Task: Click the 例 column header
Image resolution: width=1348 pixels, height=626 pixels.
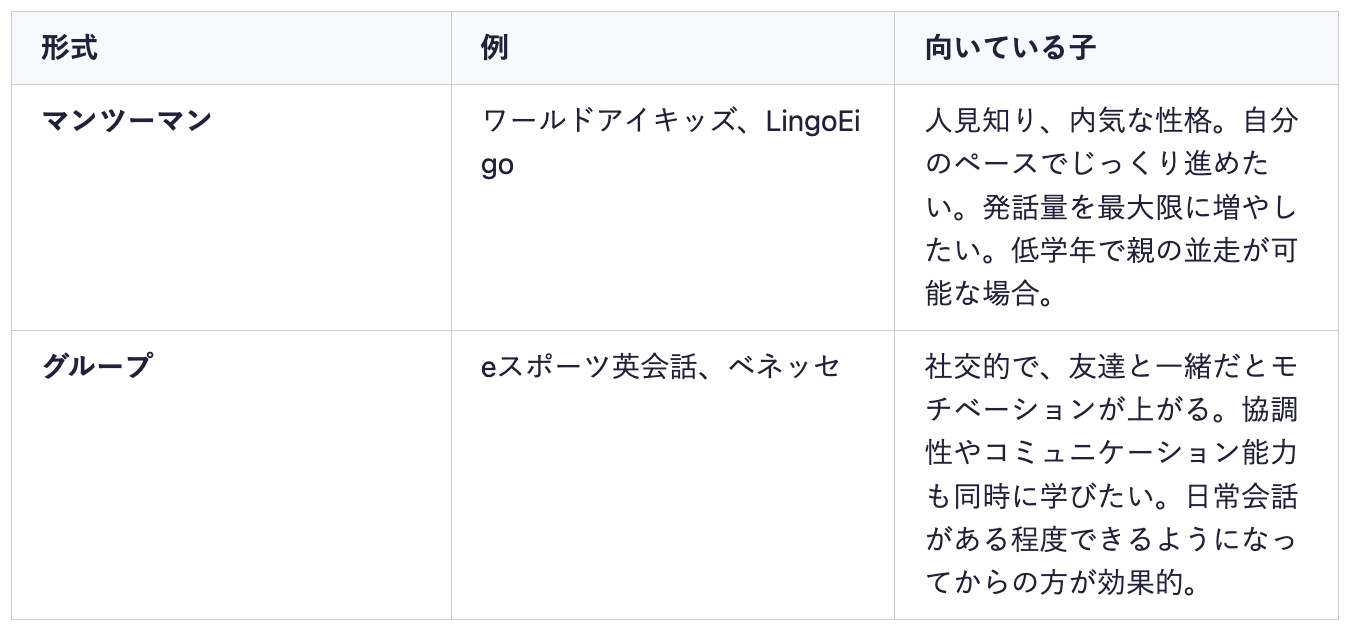Action: pos(494,48)
